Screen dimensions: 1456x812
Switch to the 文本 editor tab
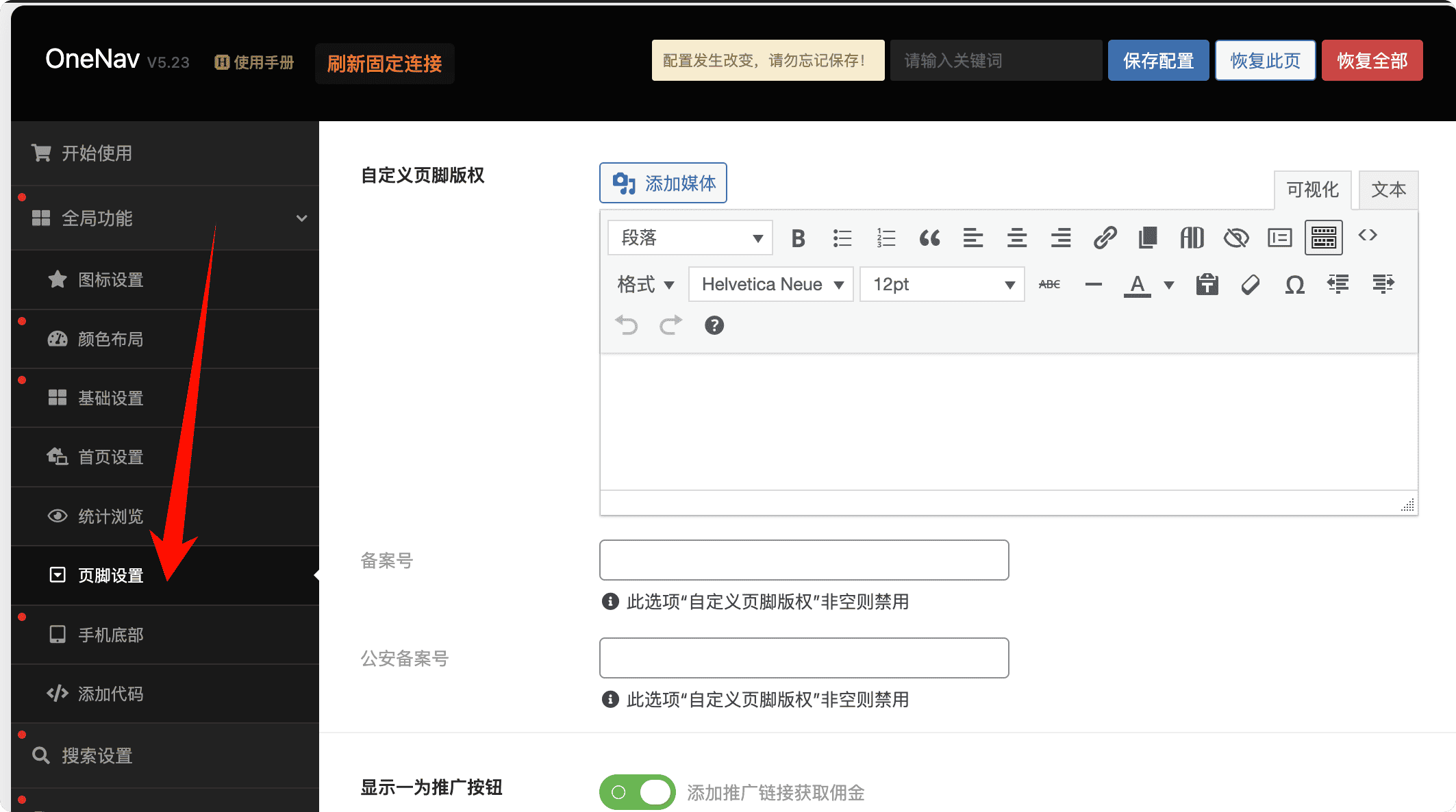pos(1388,190)
